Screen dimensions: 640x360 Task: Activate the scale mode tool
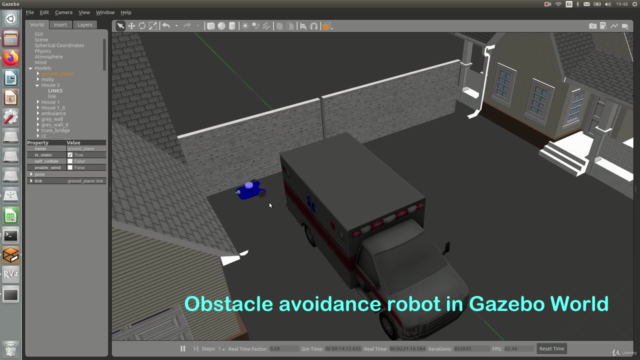[153, 26]
